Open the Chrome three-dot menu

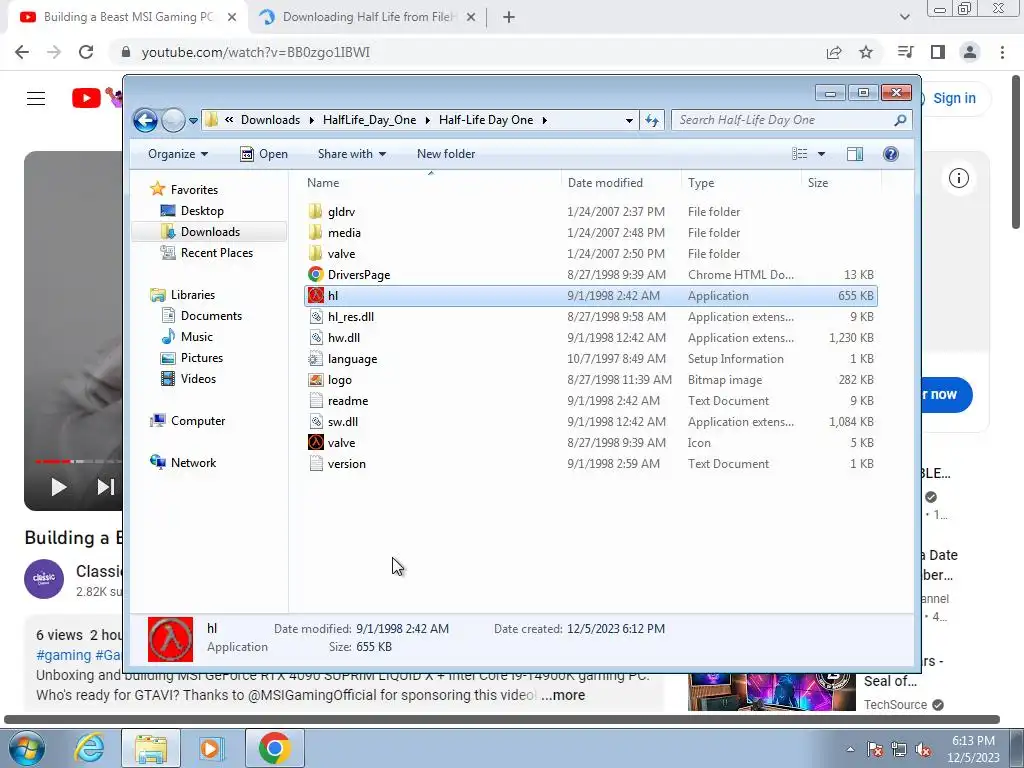click(x=1002, y=52)
